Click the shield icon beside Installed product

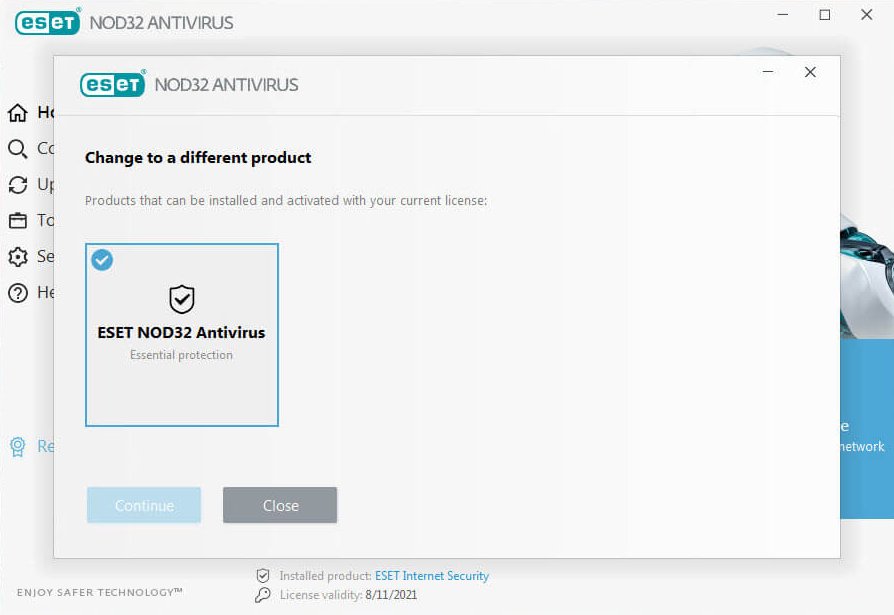[263, 576]
